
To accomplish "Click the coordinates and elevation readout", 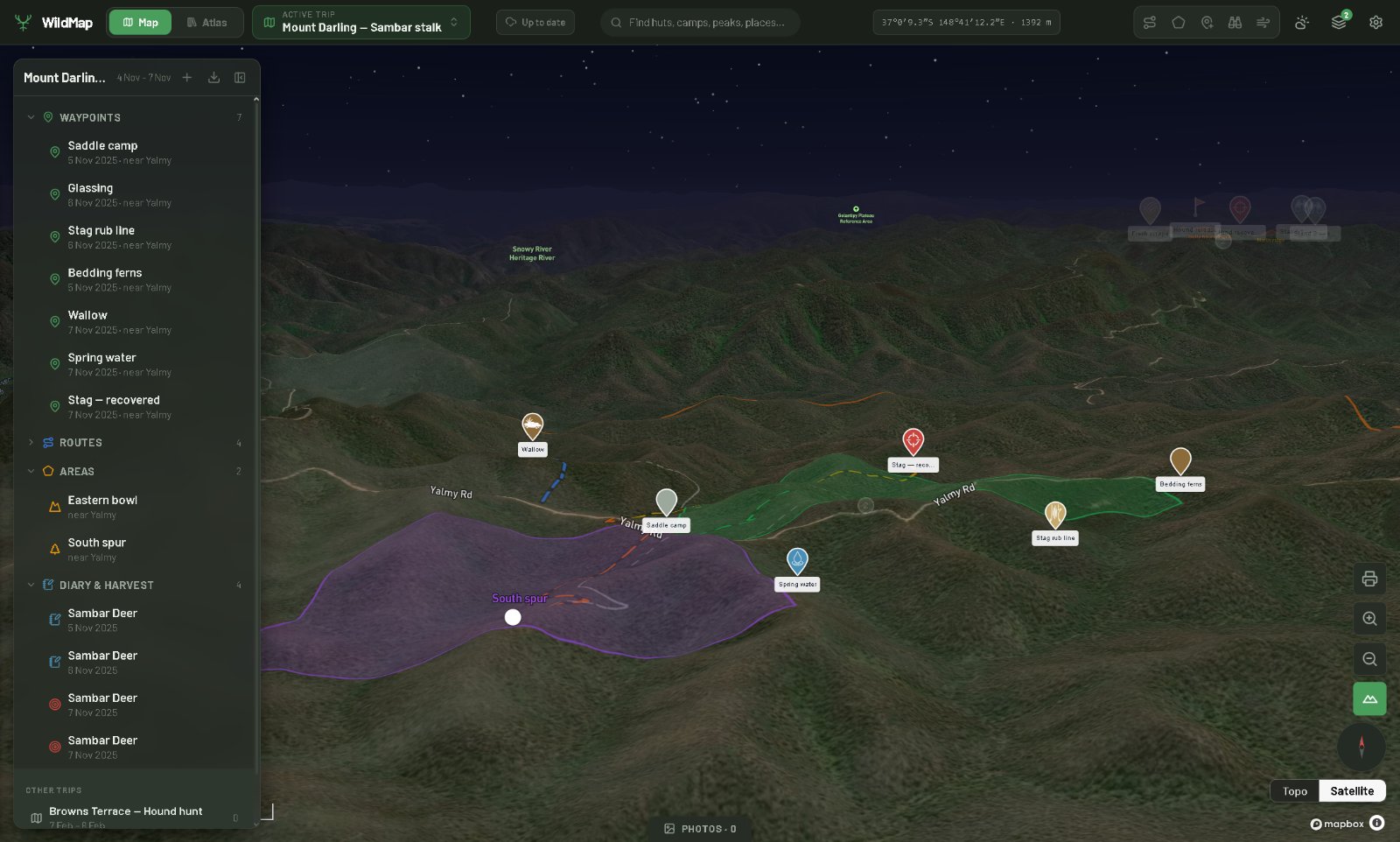I will click(x=966, y=23).
